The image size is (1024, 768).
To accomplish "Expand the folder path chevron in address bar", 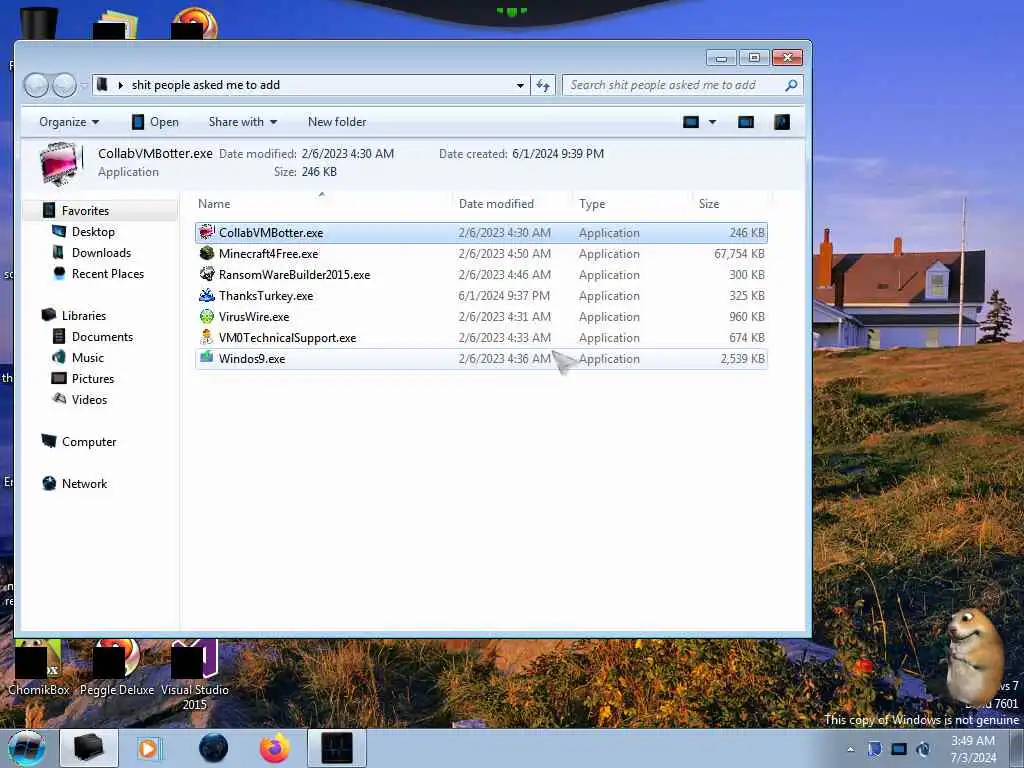I will click(x=120, y=85).
